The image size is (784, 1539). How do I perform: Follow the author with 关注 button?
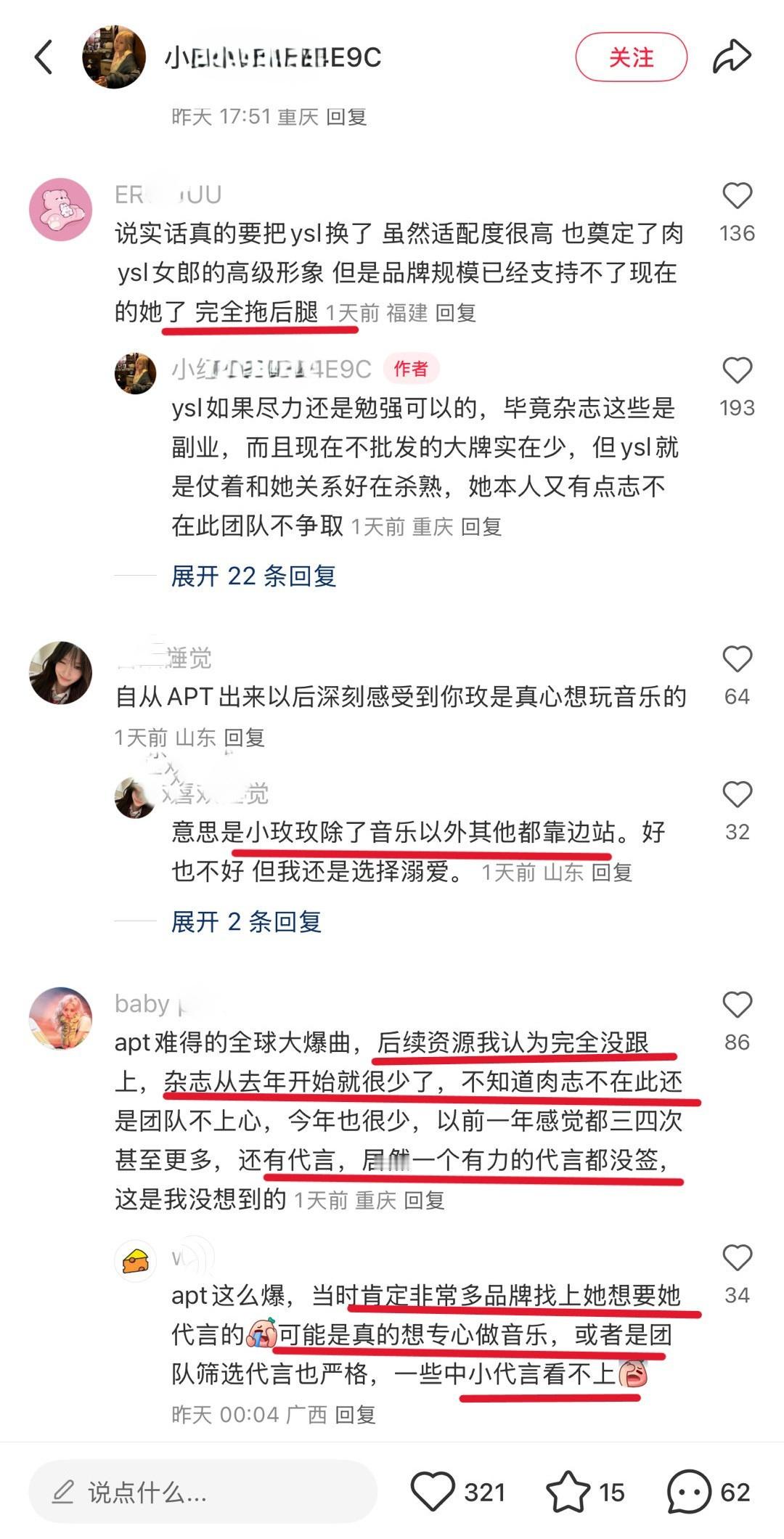(x=631, y=57)
